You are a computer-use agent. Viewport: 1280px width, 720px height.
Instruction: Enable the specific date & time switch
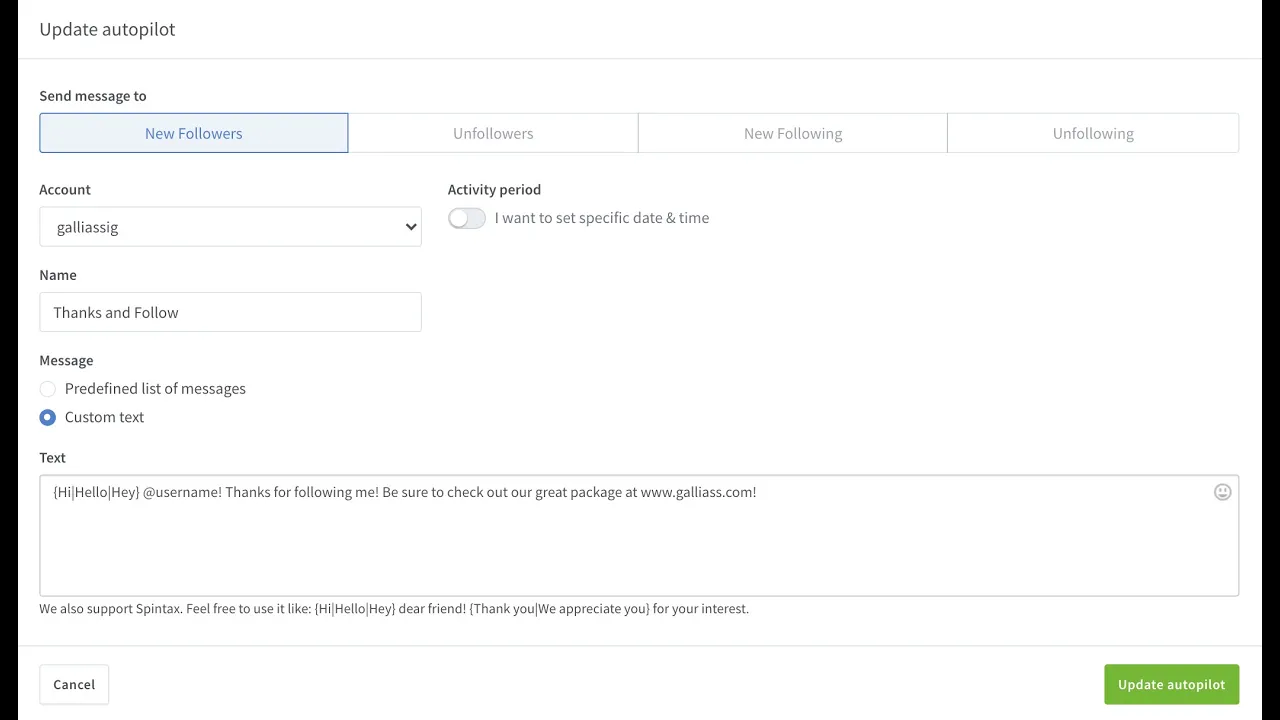(x=467, y=218)
